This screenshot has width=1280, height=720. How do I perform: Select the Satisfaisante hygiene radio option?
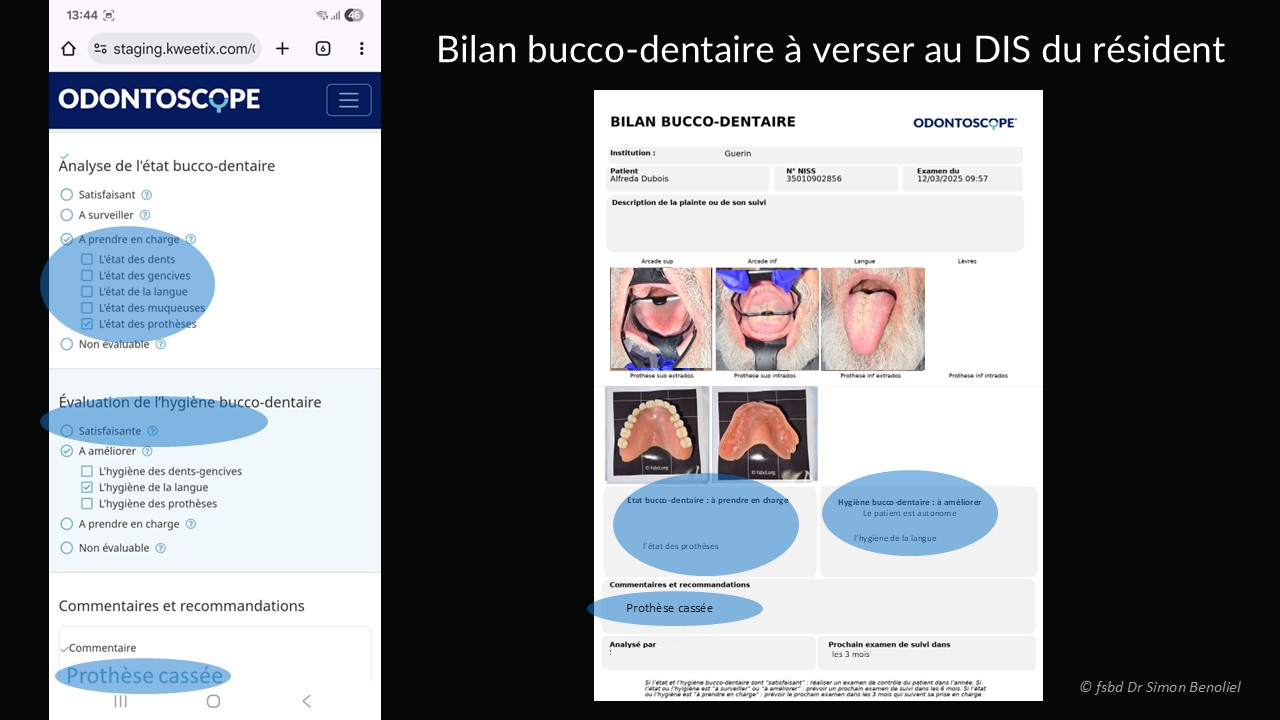pos(67,431)
